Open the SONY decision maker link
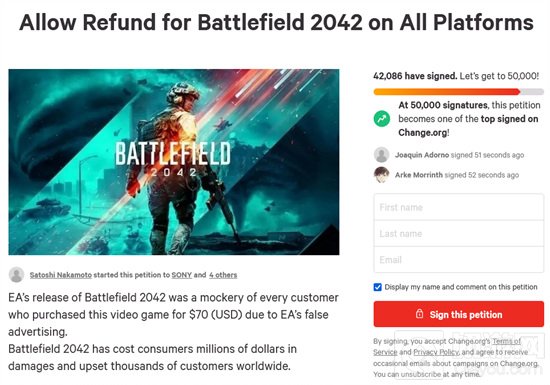This screenshot has width=550, height=385. (182, 275)
